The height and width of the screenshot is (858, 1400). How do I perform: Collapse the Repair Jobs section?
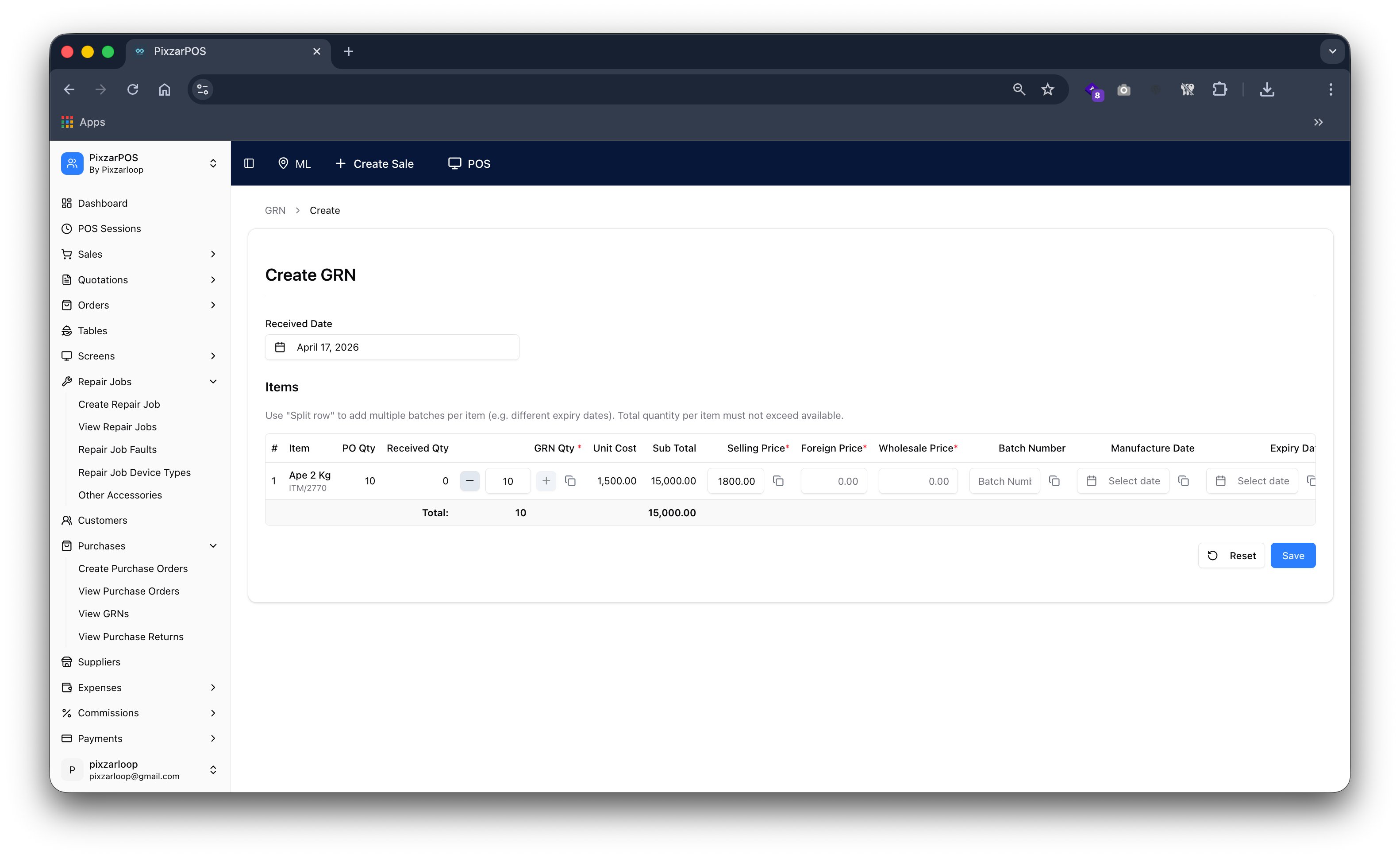[x=213, y=381]
